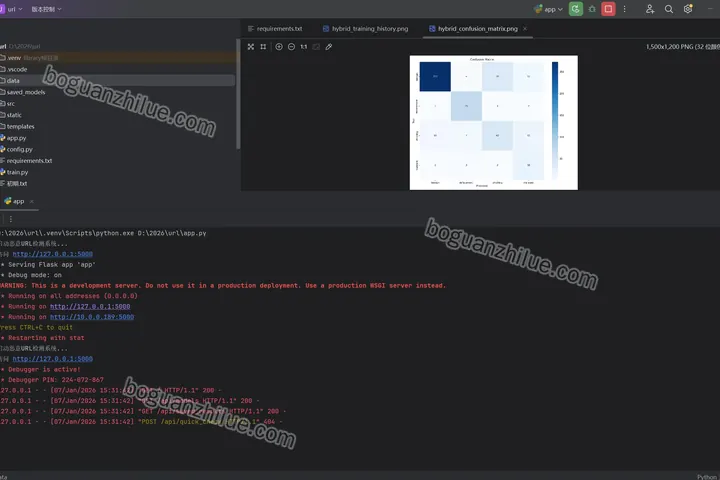The width and height of the screenshot is (720, 480).
Task: Stop the running app with the red square
Action: (x=608, y=9)
